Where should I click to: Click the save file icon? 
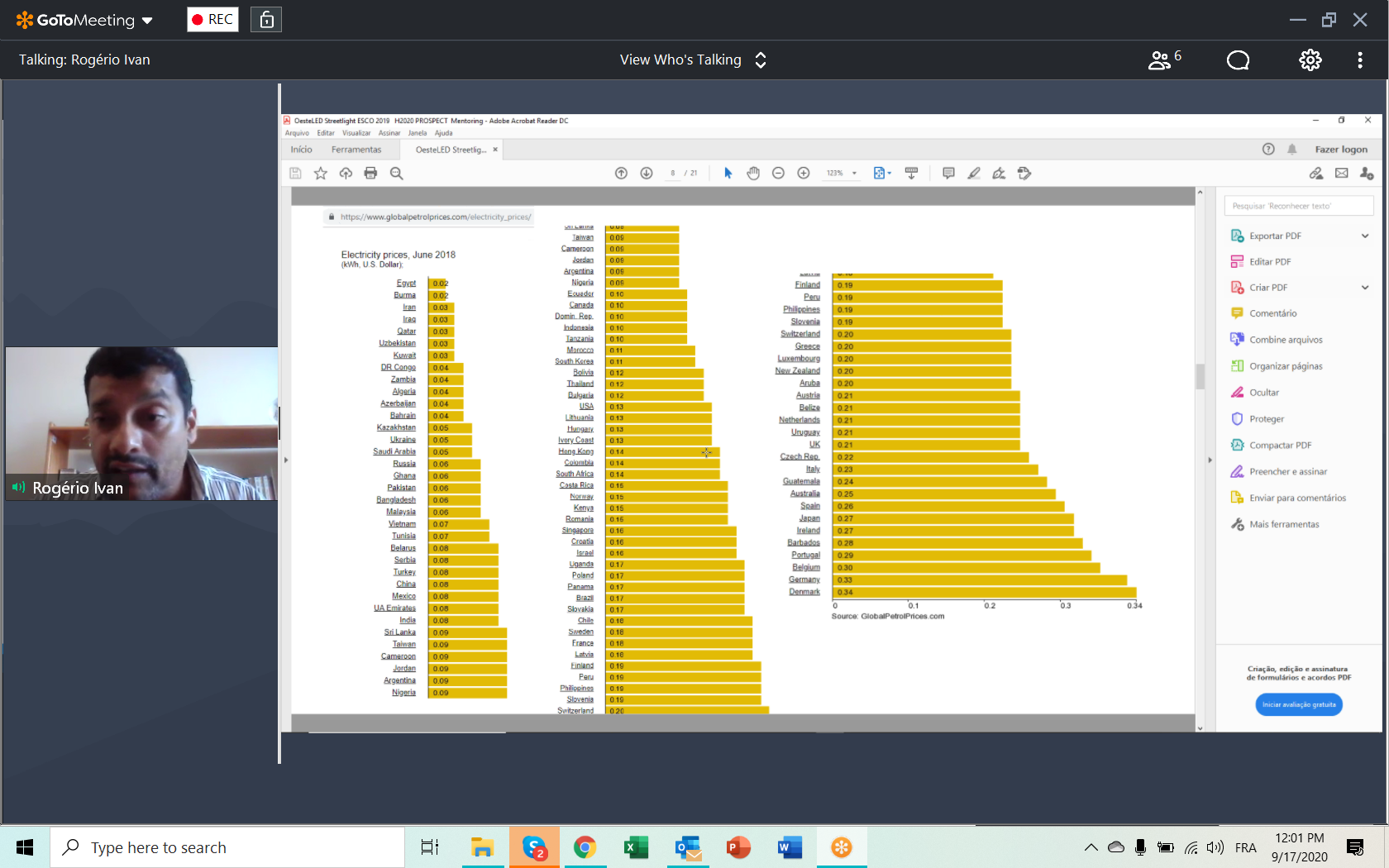(295, 173)
